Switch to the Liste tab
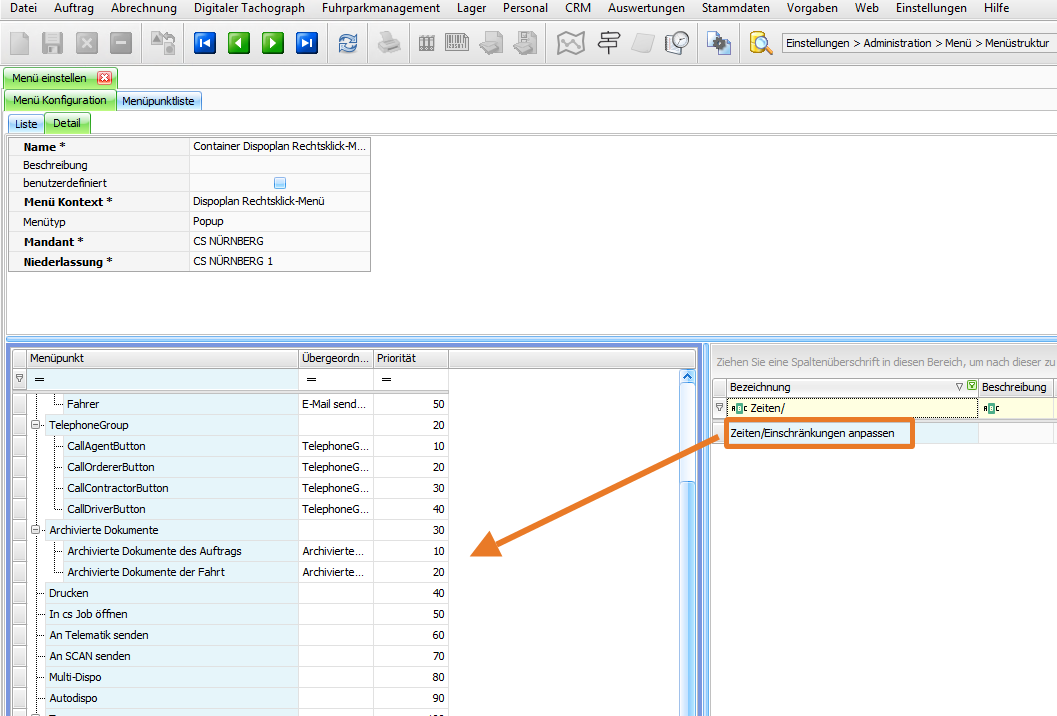The height and width of the screenshot is (716, 1057). [x=26, y=124]
